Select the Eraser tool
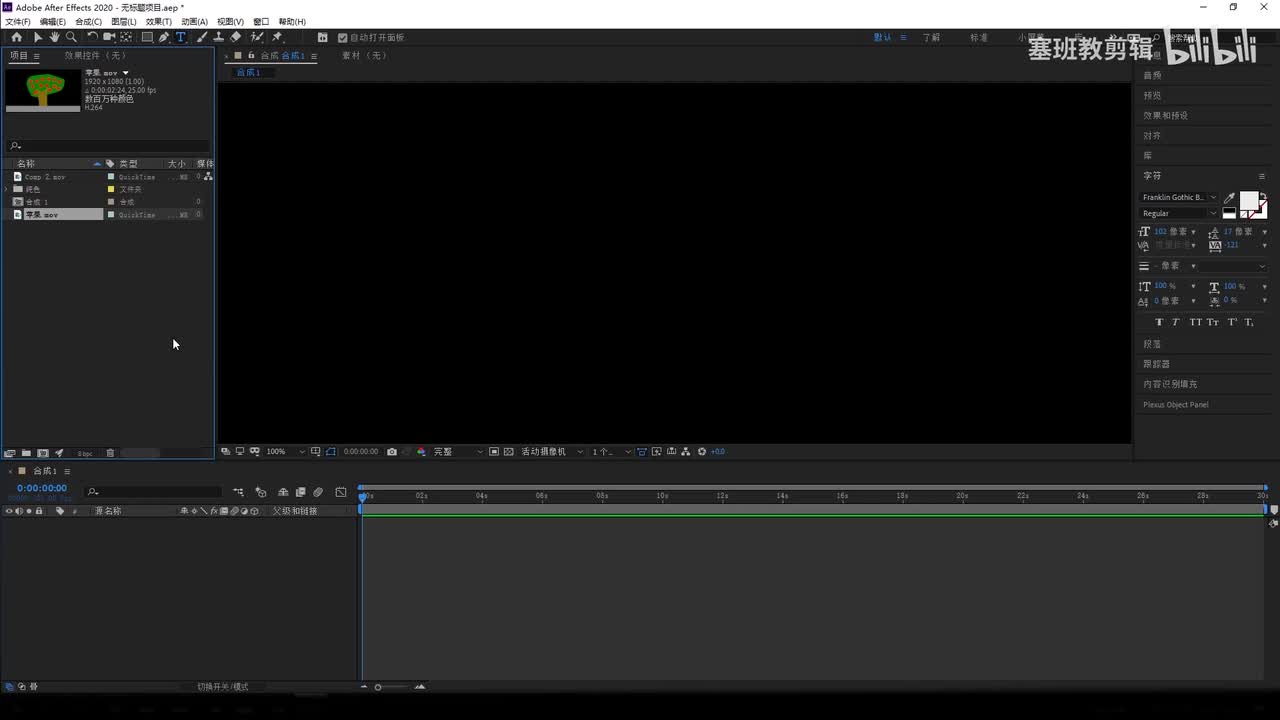Viewport: 1280px width, 720px height. [x=236, y=37]
